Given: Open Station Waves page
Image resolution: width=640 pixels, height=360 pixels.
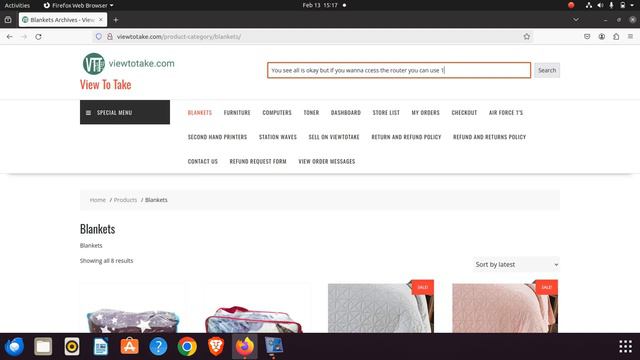Looking at the screenshot, I should [278, 137].
